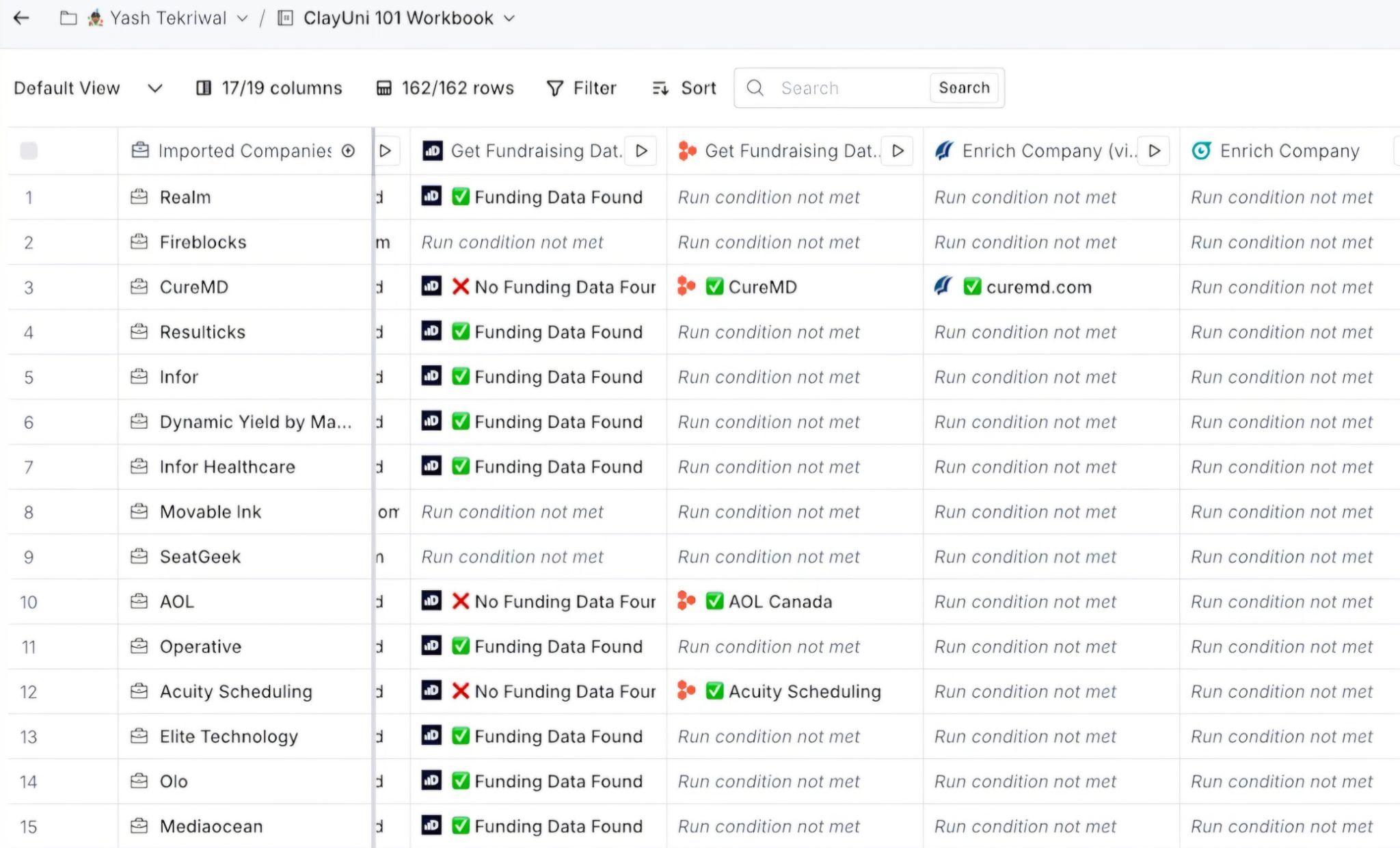The image size is (1400, 848).
Task: Click Funding Data Found for Olo
Action: 539,781
